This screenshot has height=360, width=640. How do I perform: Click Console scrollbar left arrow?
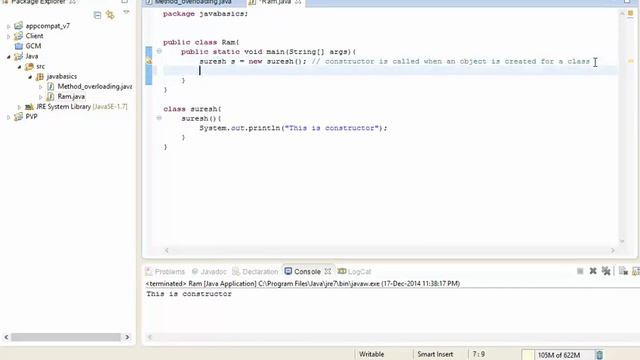click(x=149, y=337)
